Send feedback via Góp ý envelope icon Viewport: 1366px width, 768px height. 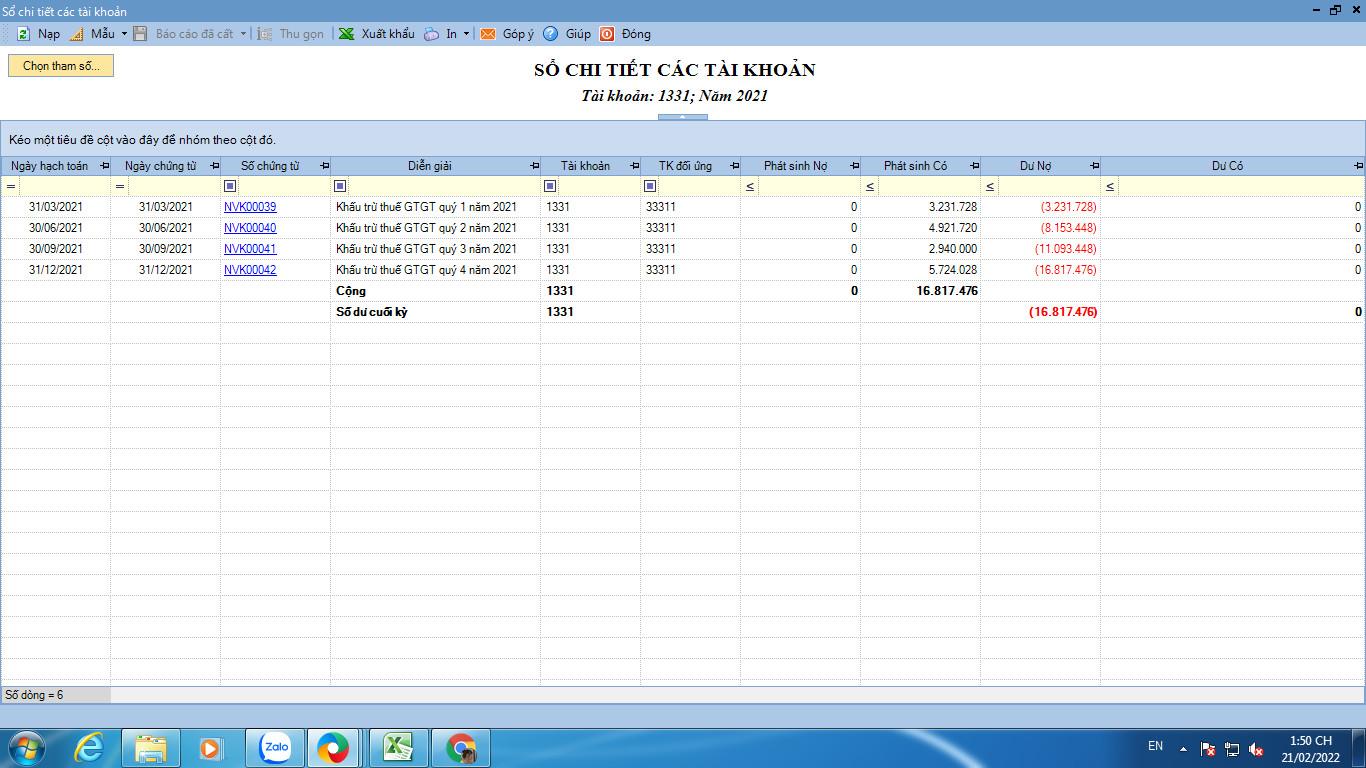pos(488,34)
